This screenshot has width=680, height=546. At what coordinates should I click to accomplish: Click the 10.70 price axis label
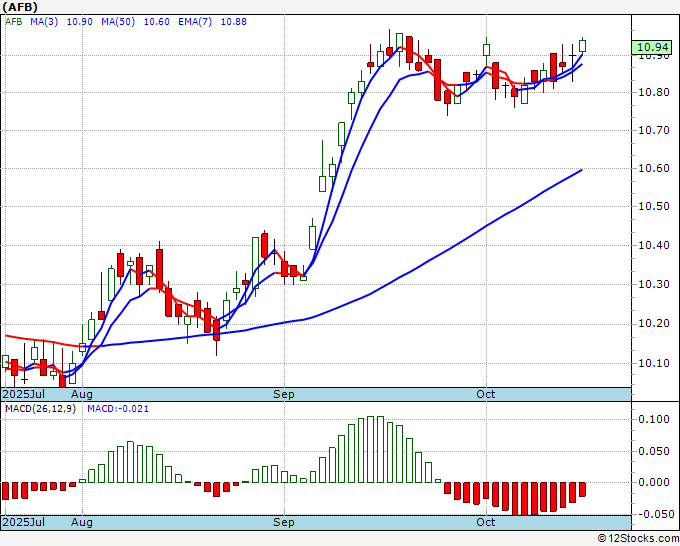[654, 130]
